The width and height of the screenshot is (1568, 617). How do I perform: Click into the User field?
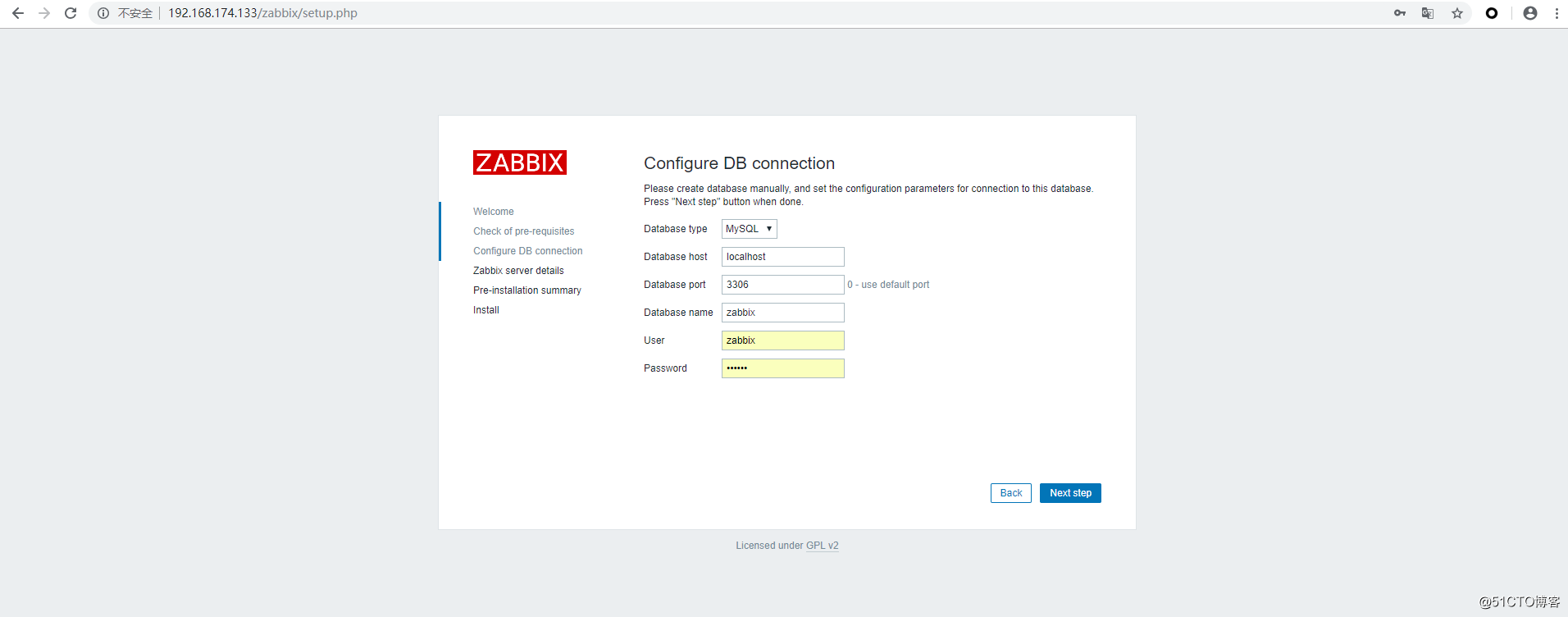click(x=783, y=340)
